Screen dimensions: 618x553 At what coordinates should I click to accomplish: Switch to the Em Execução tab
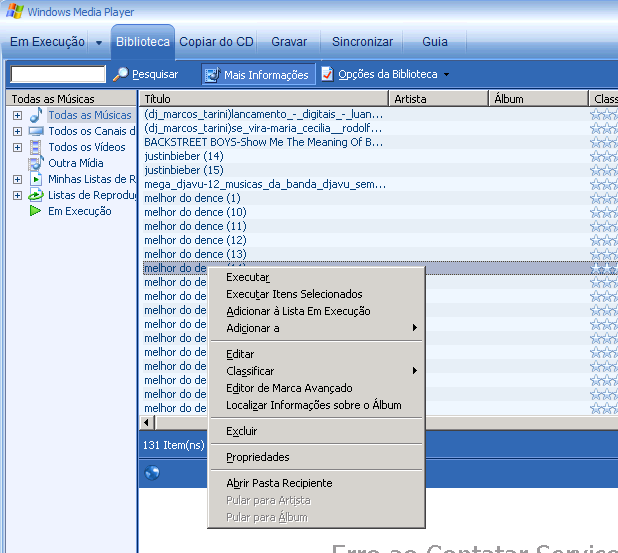(47, 42)
